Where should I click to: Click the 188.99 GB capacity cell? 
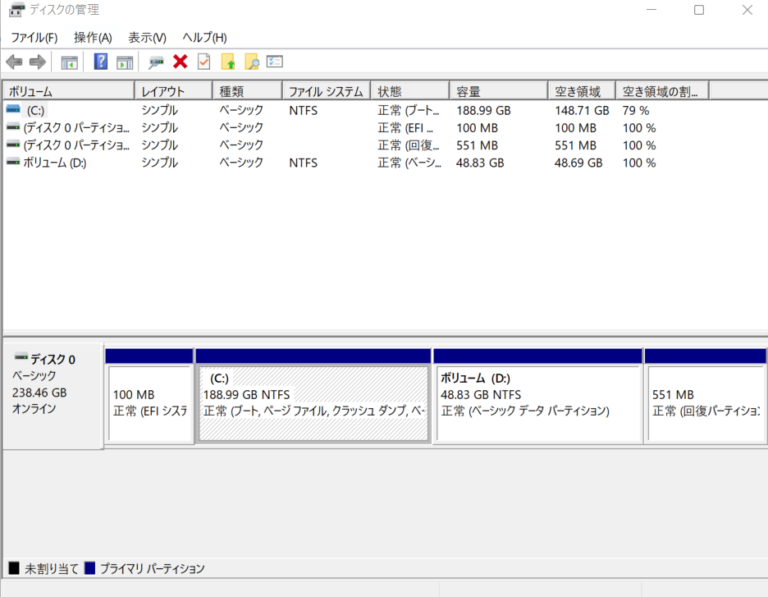tap(483, 111)
